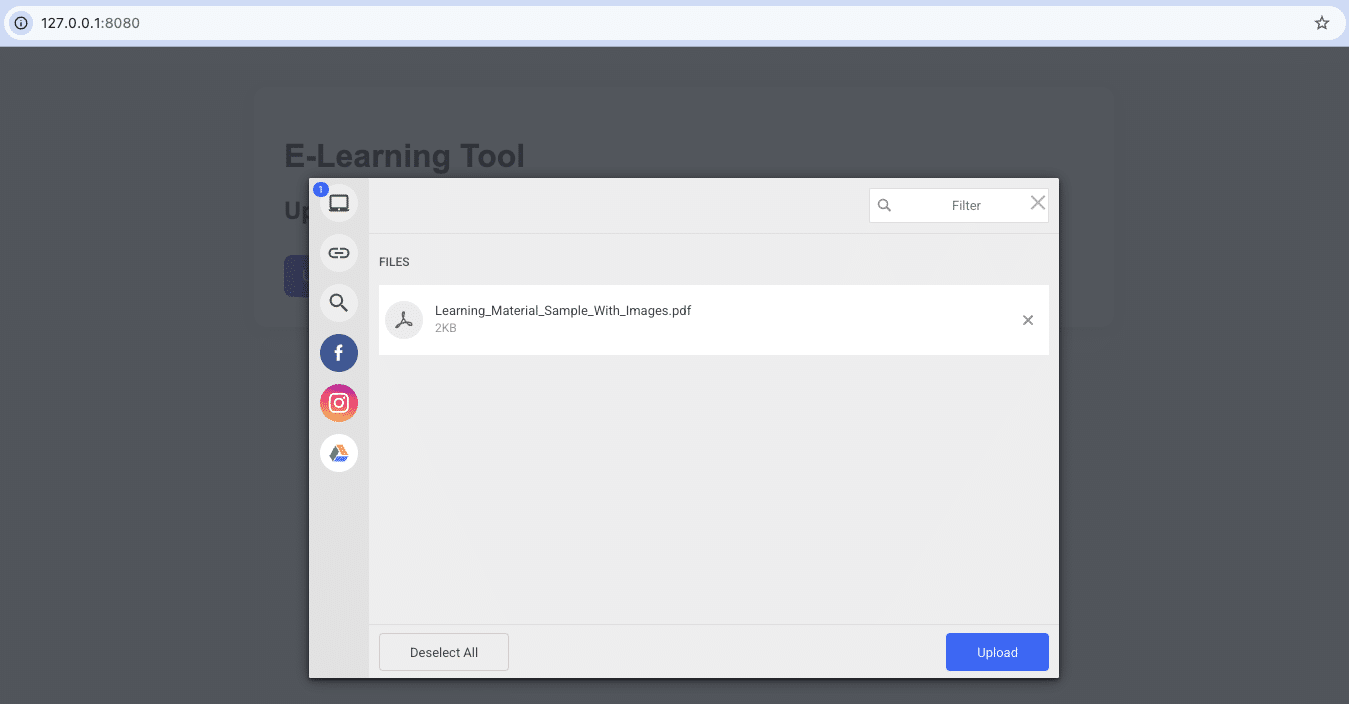
Task: Click the Upload button
Action: 996,652
